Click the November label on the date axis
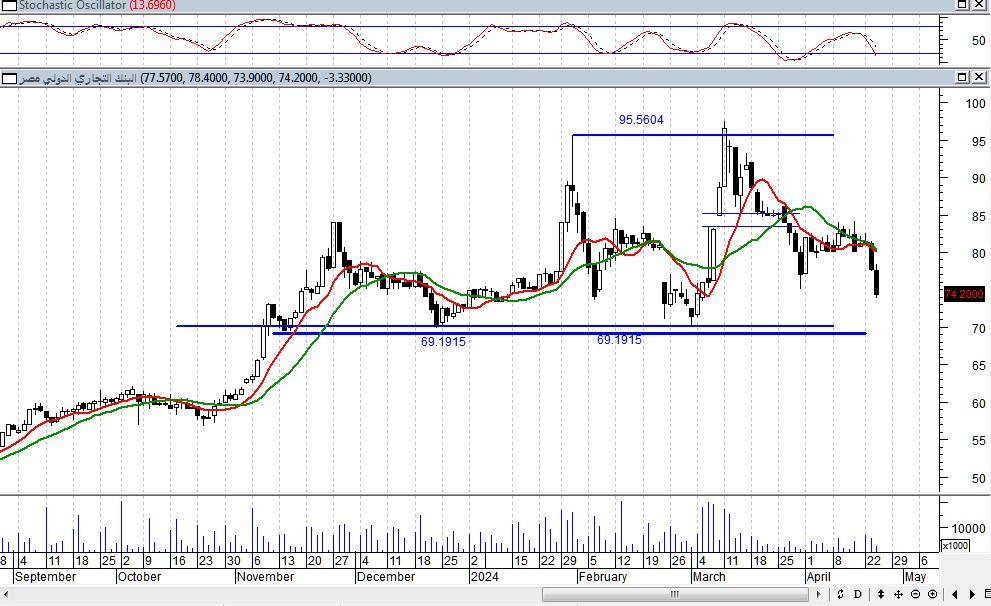This screenshot has width=991, height=606. pyautogui.click(x=265, y=577)
